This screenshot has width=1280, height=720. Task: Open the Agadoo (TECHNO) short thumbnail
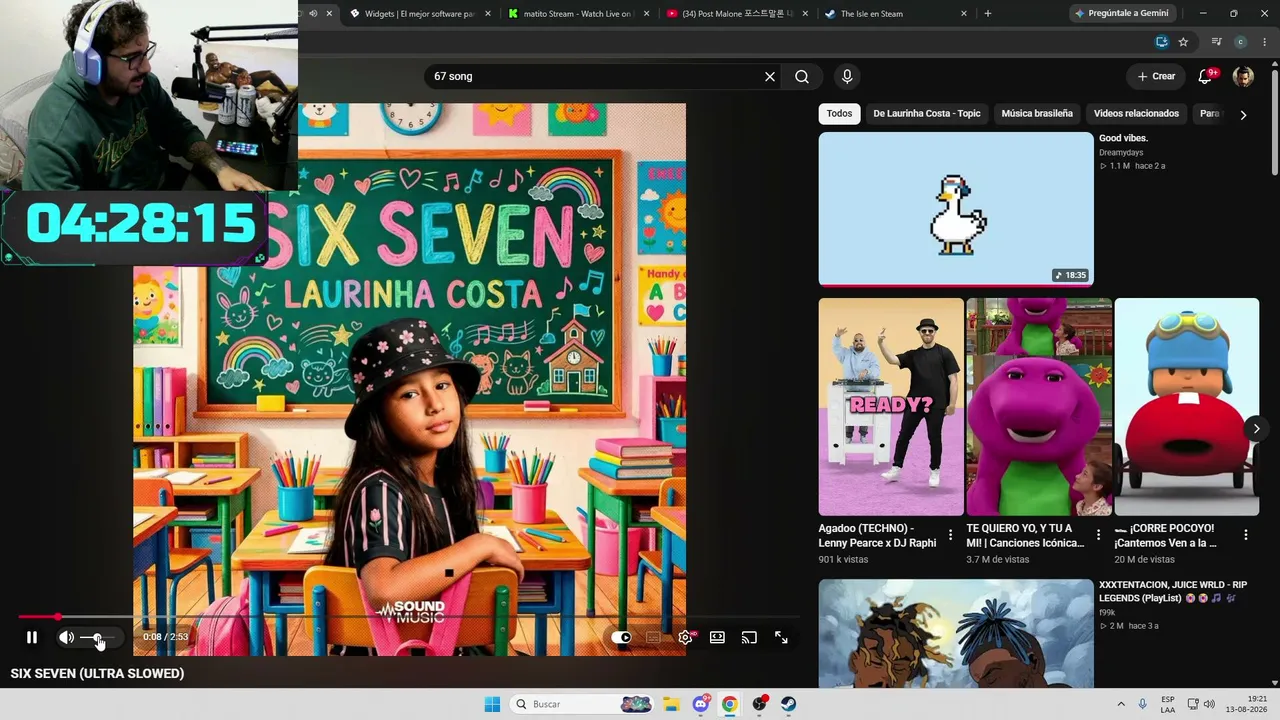pyautogui.click(x=891, y=407)
